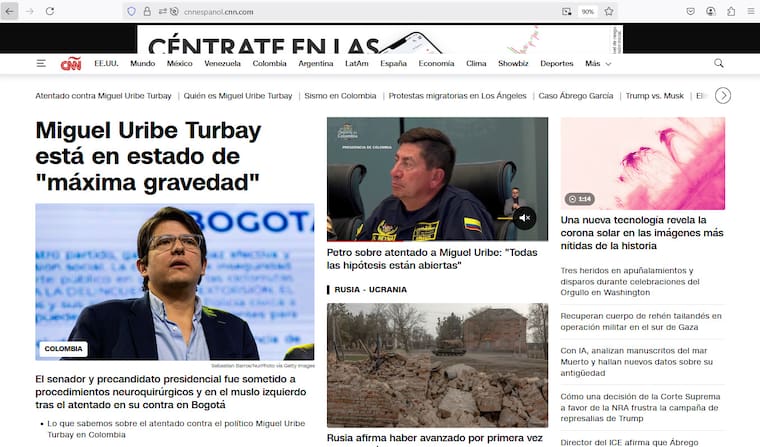Open the site search magnifier
Screen dimensions: 760x447
point(718,63)
